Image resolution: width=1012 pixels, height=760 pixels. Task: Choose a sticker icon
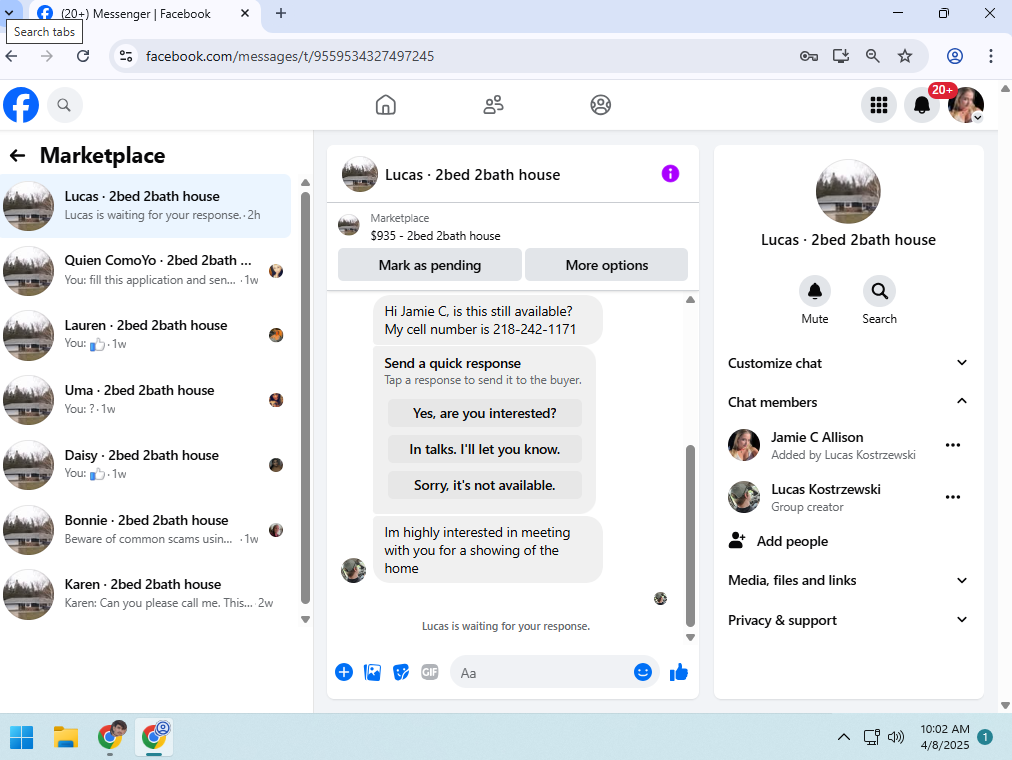[x=401, y=672]
